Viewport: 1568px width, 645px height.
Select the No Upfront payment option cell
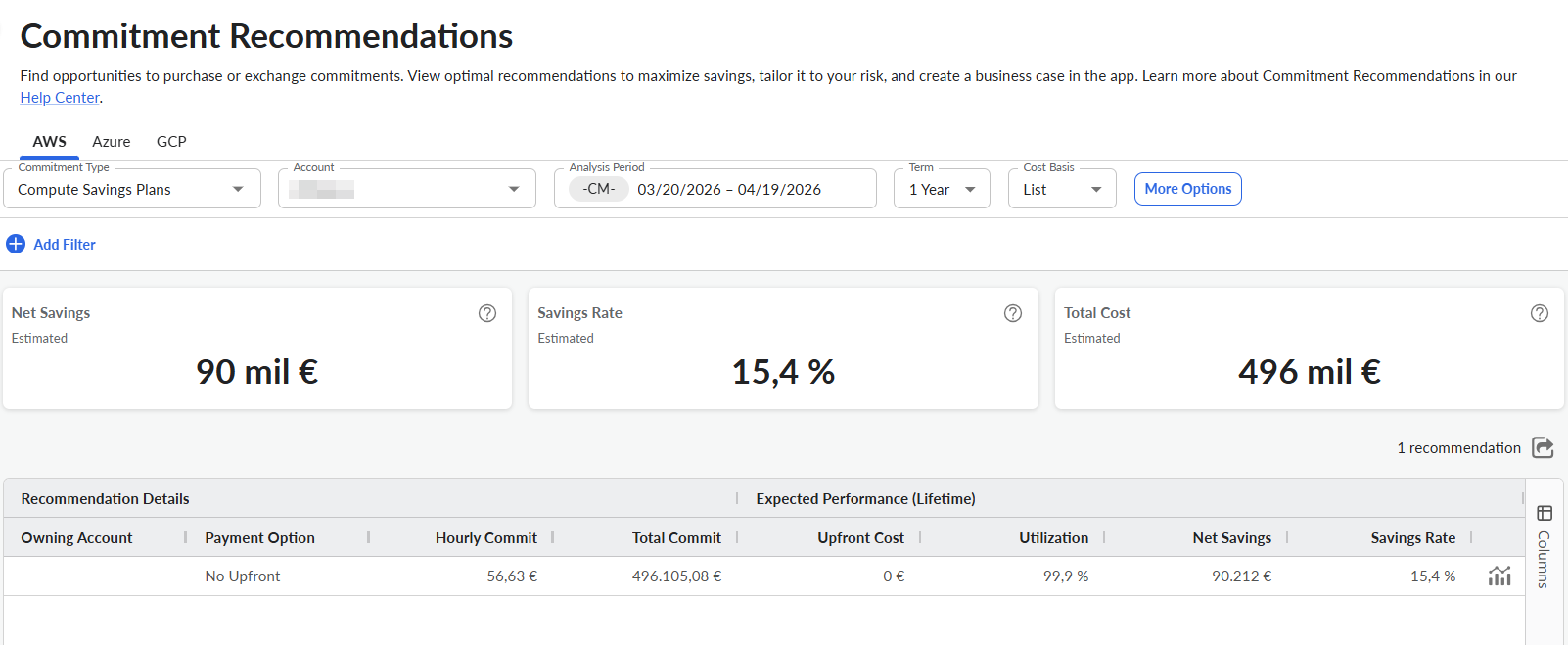pos(243,576)
